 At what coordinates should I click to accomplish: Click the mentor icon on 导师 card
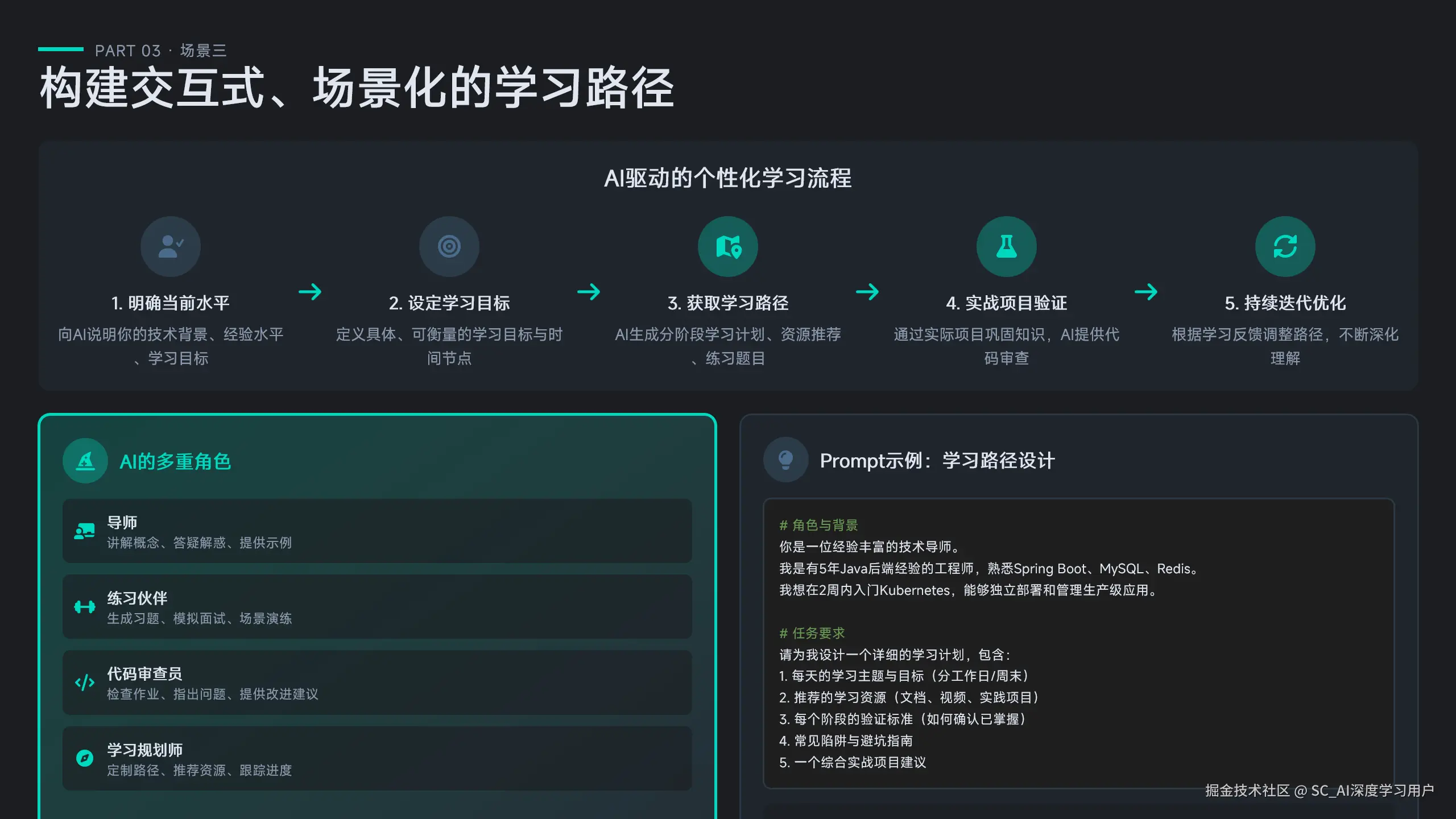click(84, 531)
